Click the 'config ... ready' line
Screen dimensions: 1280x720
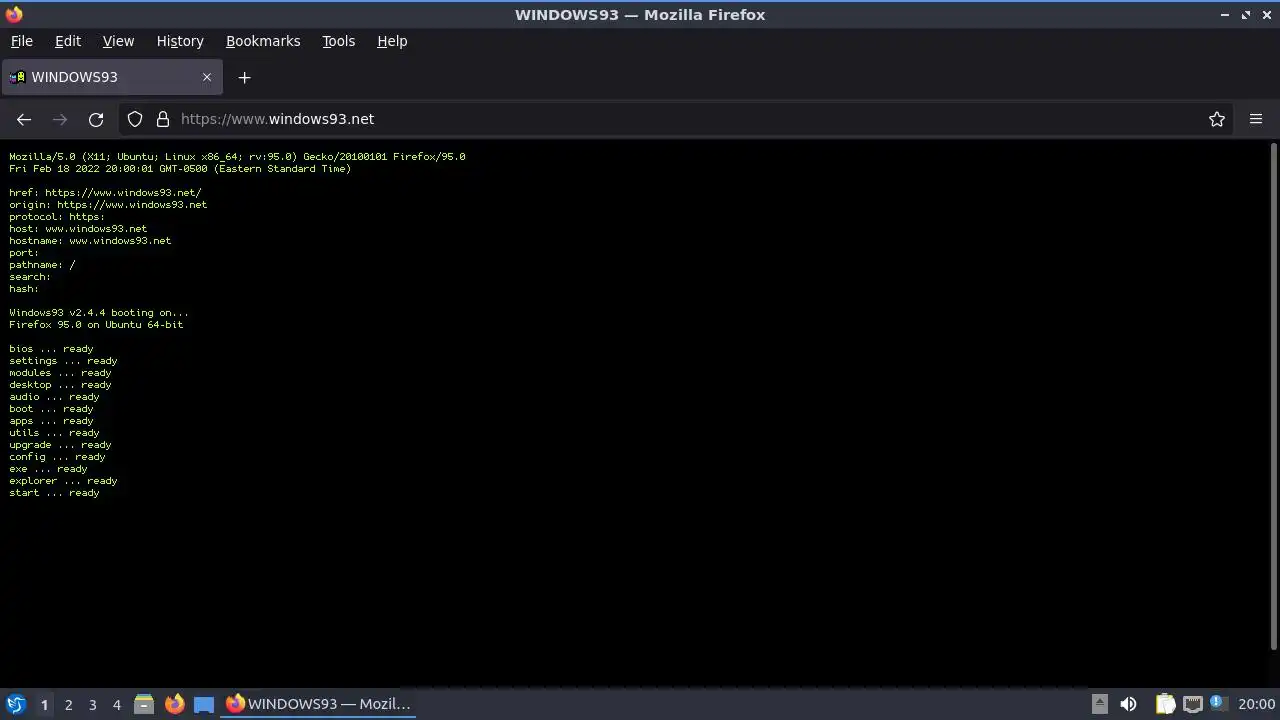click(57, 457)
